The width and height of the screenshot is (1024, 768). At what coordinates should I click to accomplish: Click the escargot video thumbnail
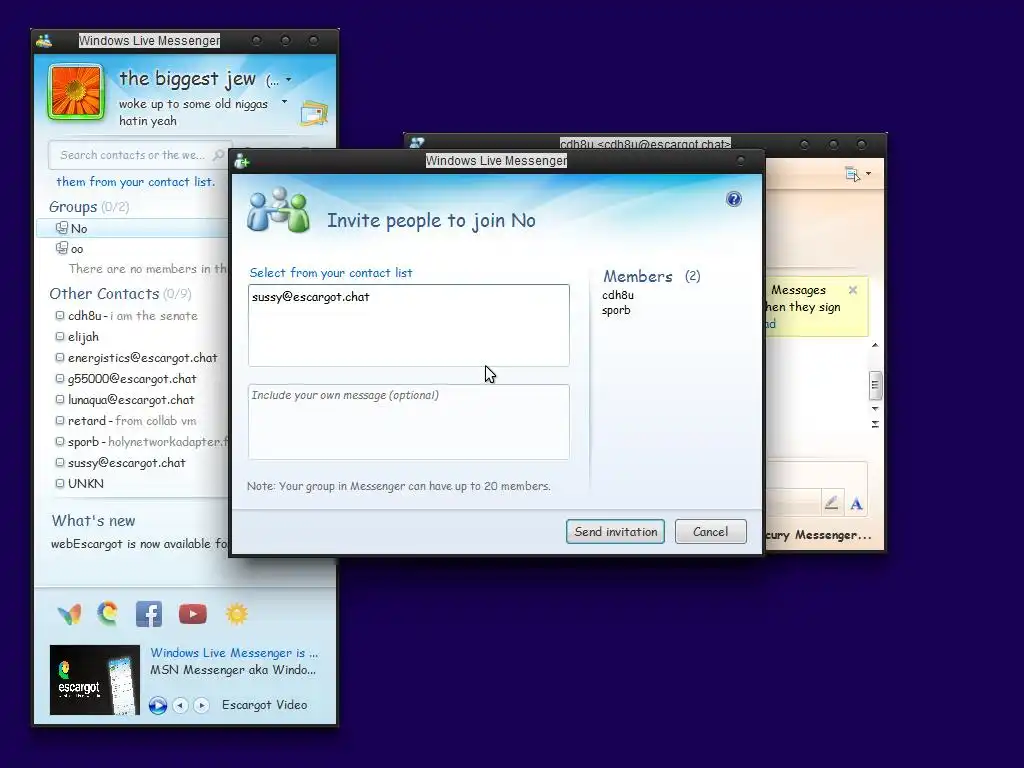coord(95,680)
